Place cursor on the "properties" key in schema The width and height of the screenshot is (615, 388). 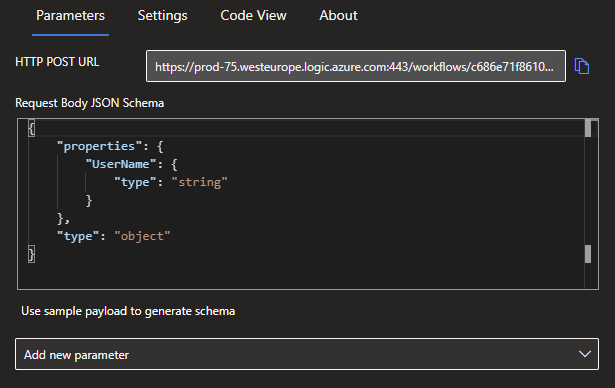[x=99, y=146]
